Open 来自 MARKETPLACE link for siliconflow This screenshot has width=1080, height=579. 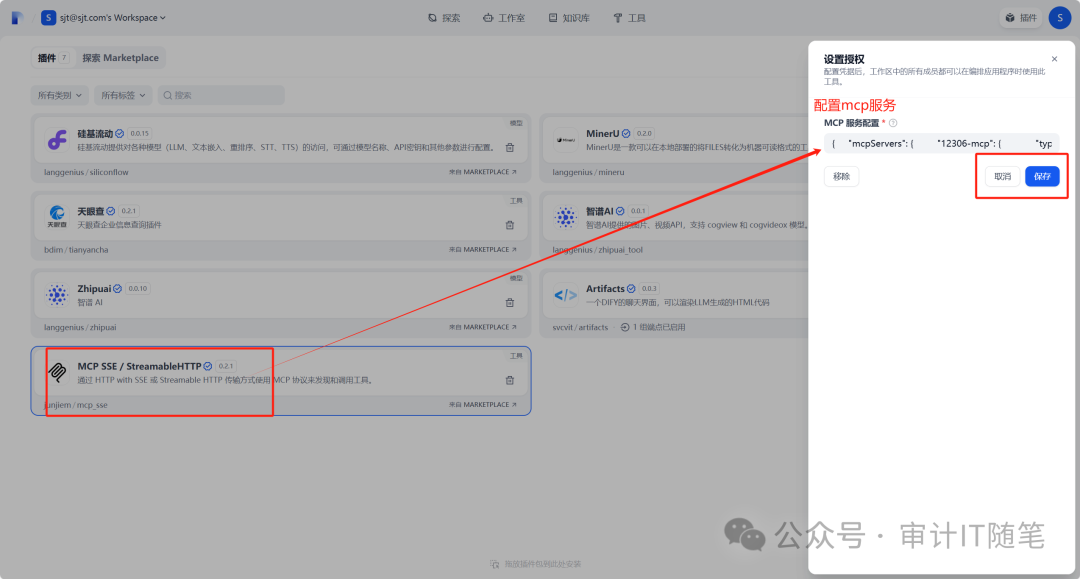pos(482,172)
